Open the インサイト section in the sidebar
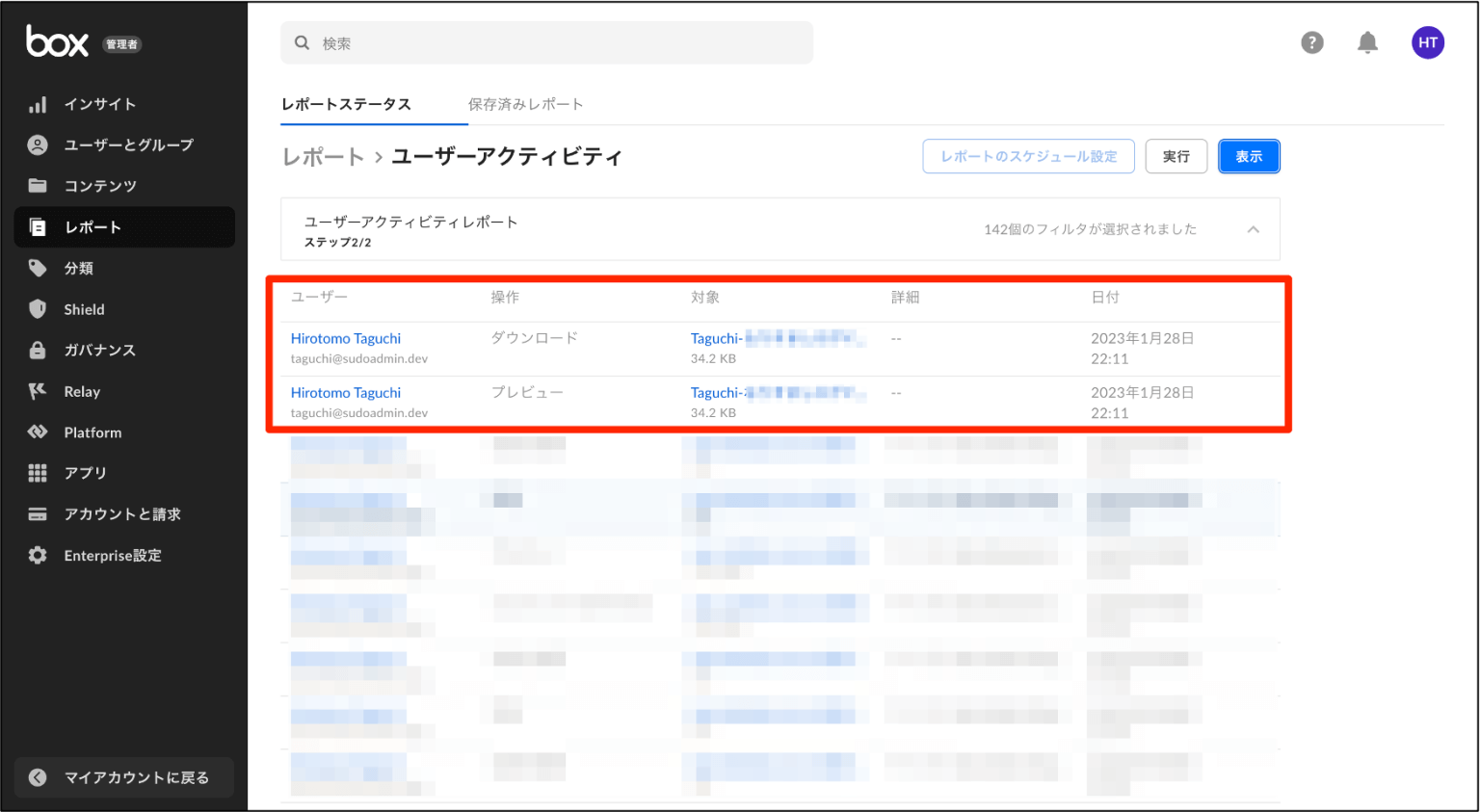 click(101, 104)
